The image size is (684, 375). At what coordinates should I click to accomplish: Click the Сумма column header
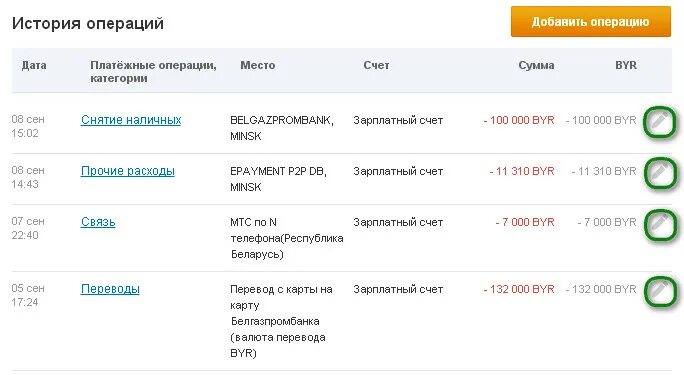536,65
